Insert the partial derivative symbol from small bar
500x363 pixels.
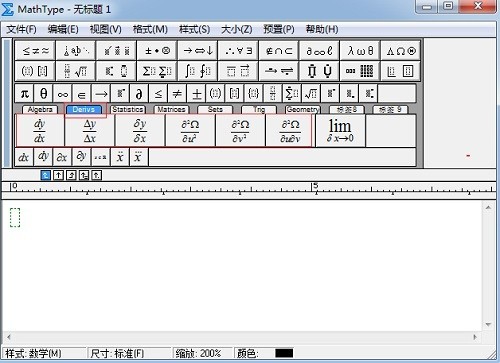139,94
